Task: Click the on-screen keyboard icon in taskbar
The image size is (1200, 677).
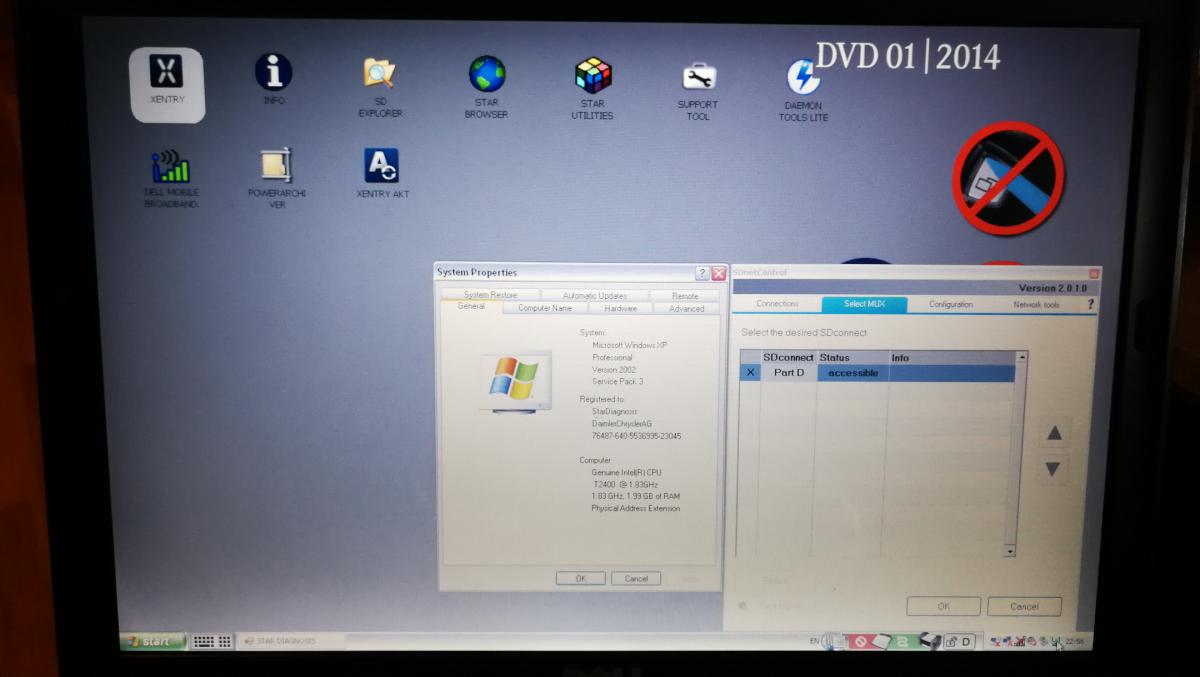Action: [x=211, y=641]
